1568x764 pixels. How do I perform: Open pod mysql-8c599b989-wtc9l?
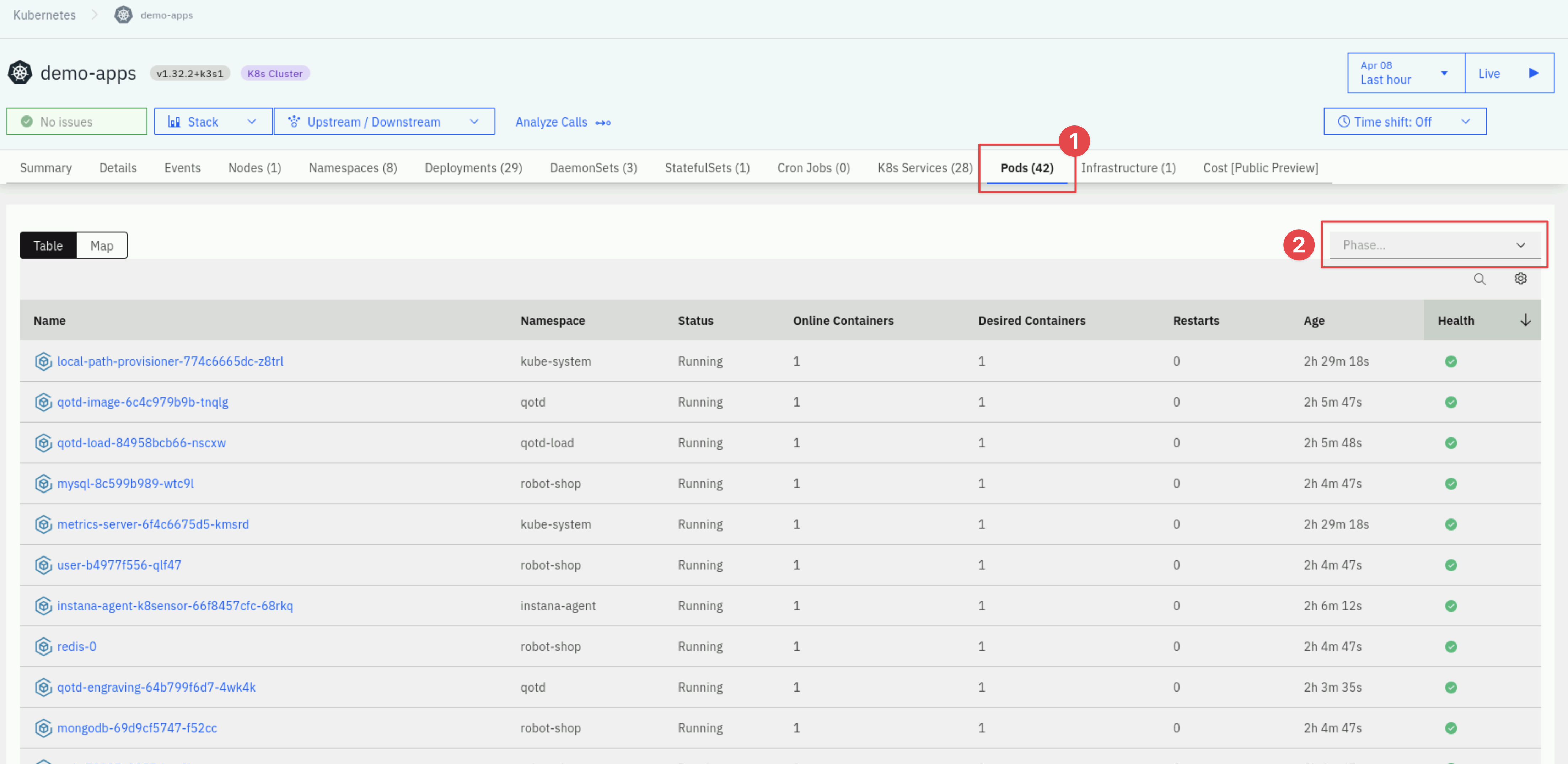coord(125,484)
